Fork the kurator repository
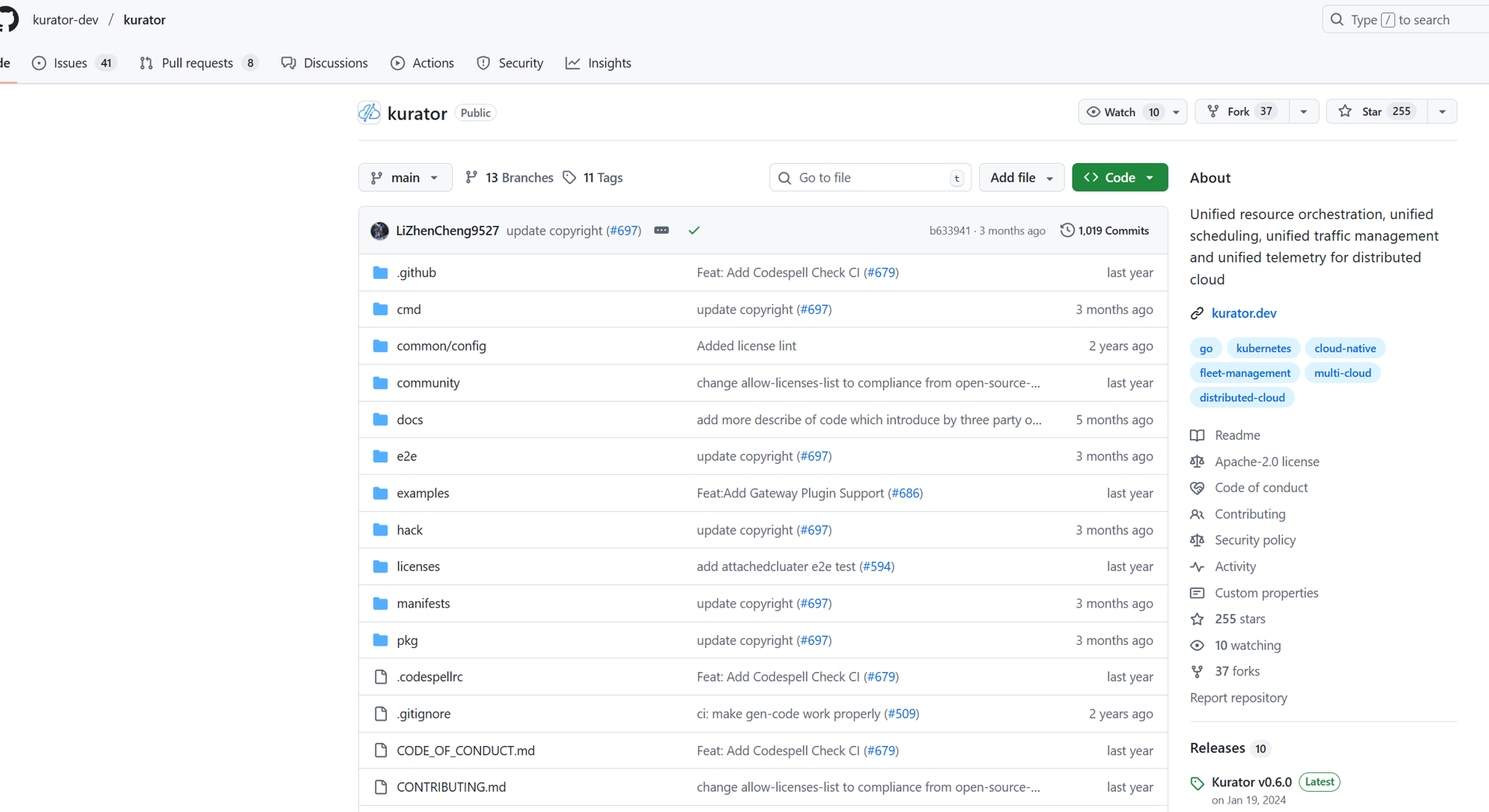Screen dimensions: 1489x812 (1242, 112)
